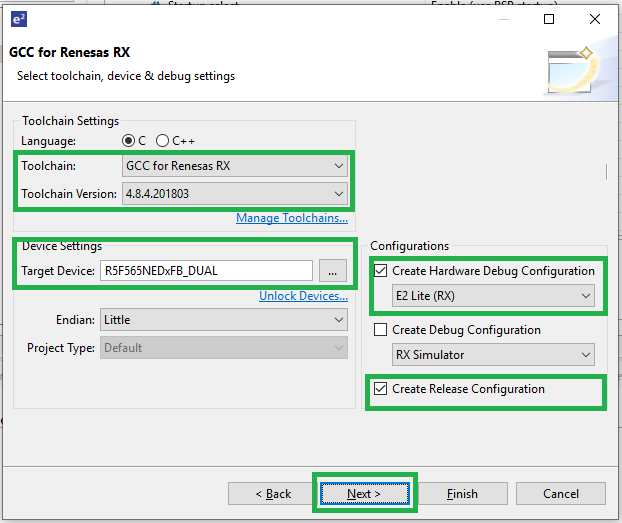Open the Toolchain dropdown (GCC for Renesas RX)
This screenshot has width=622, height=523.
235,165
